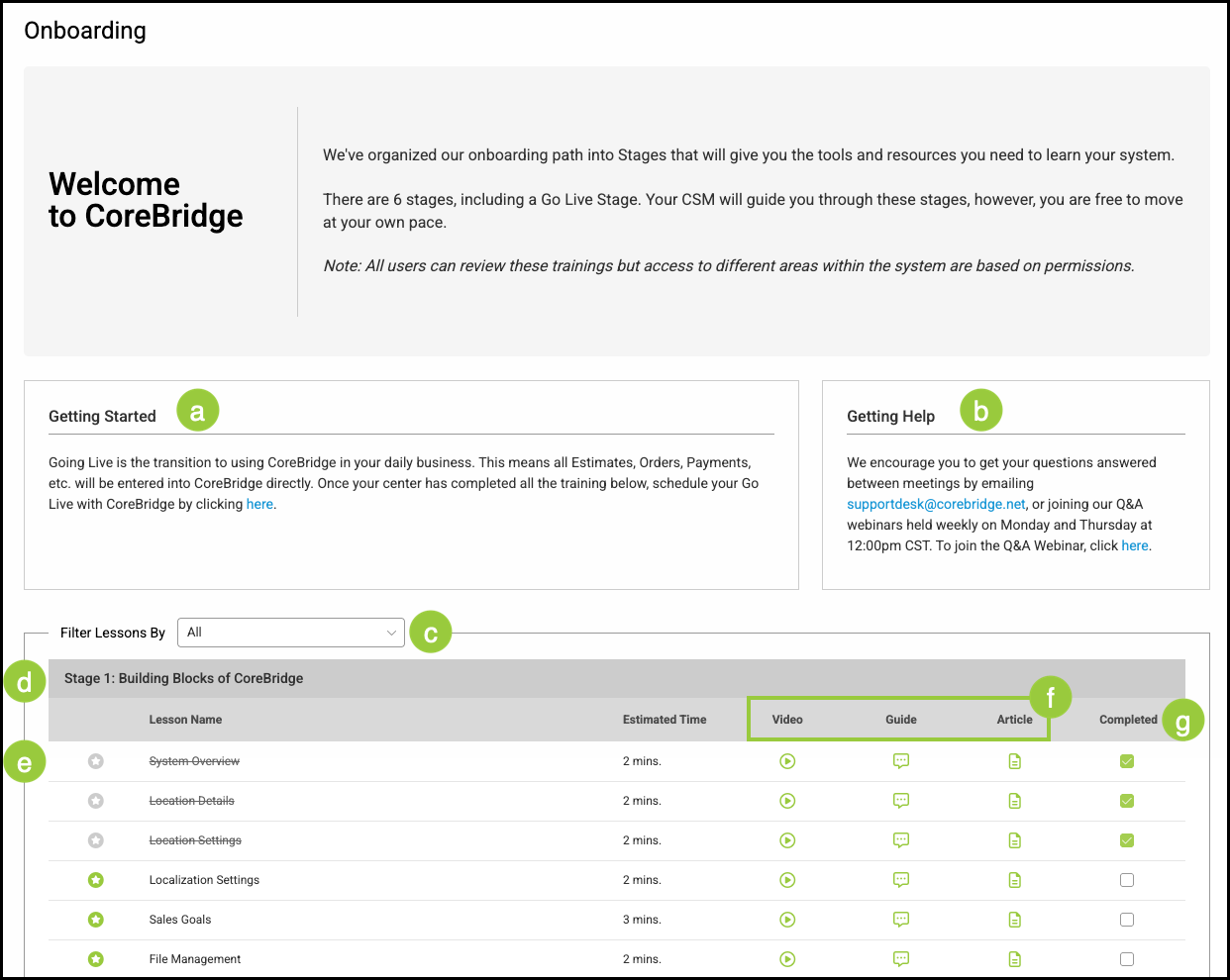Open the Sales Goals guide
The height and width of the screenshot is (980, 1230).
901,920
